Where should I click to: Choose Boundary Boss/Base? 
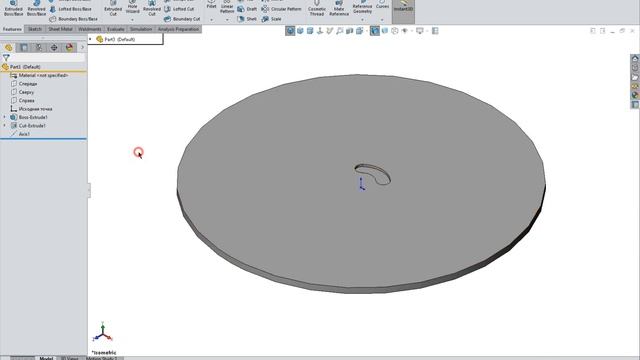[x=73, y=19]
